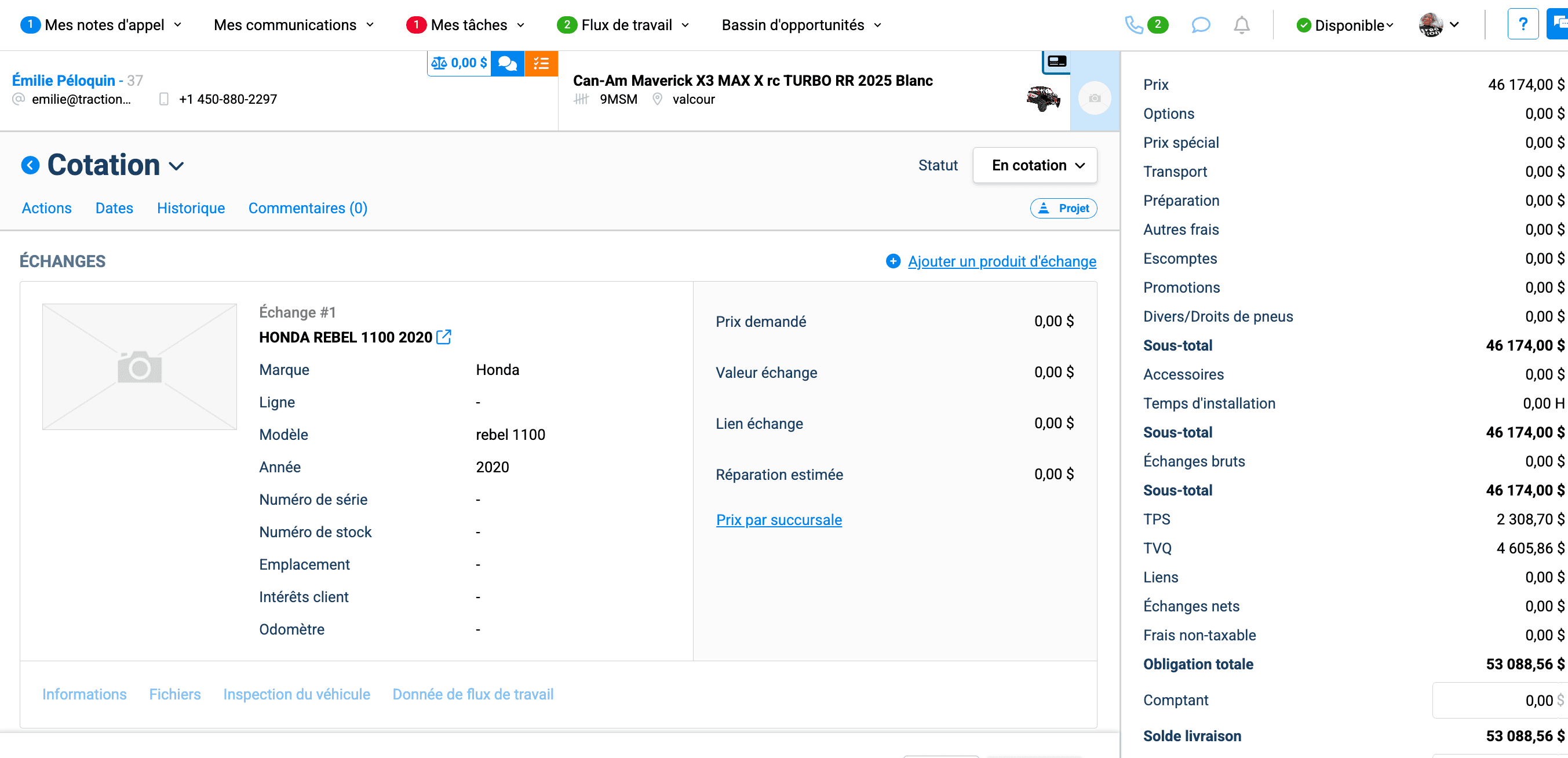Screen dimensions: 1568x758
Task: Click the user avatar picture
Action: pos(1431,25)
